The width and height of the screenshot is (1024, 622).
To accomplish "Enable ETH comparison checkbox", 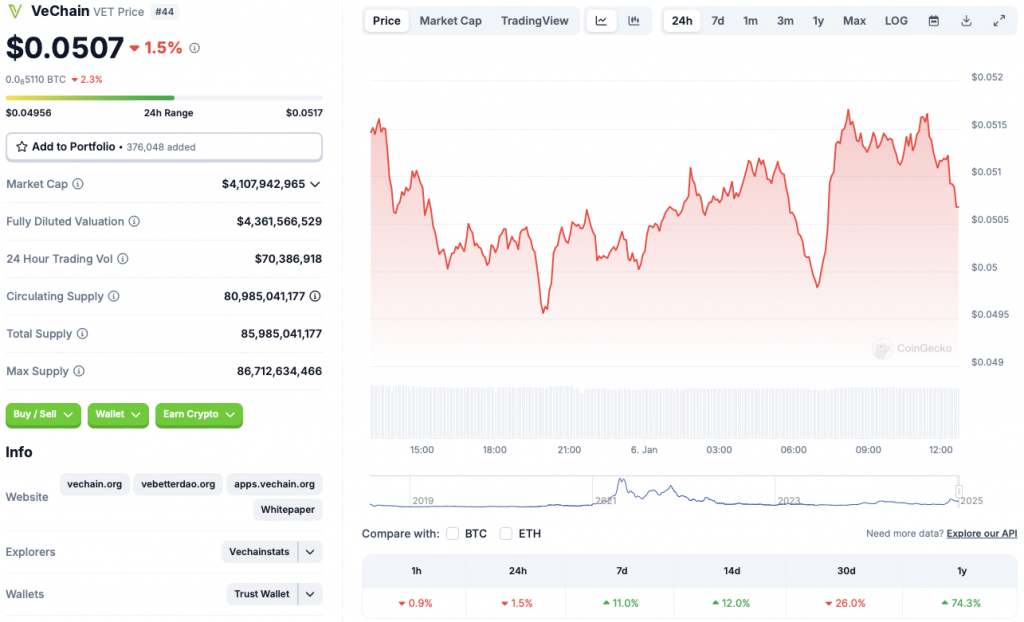I will pos(505,534).
